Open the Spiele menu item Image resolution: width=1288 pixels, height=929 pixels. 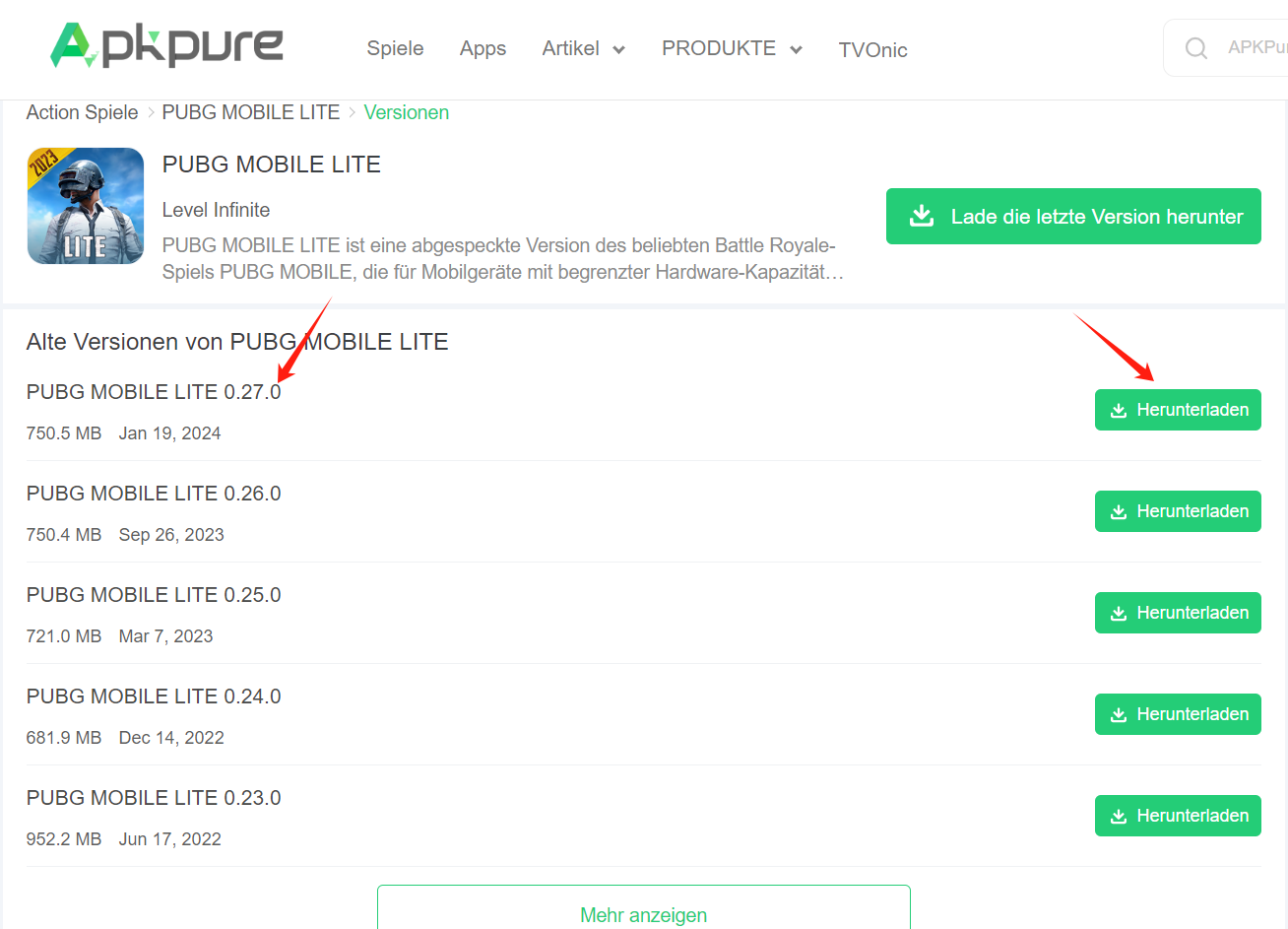[x=395, y=48]
